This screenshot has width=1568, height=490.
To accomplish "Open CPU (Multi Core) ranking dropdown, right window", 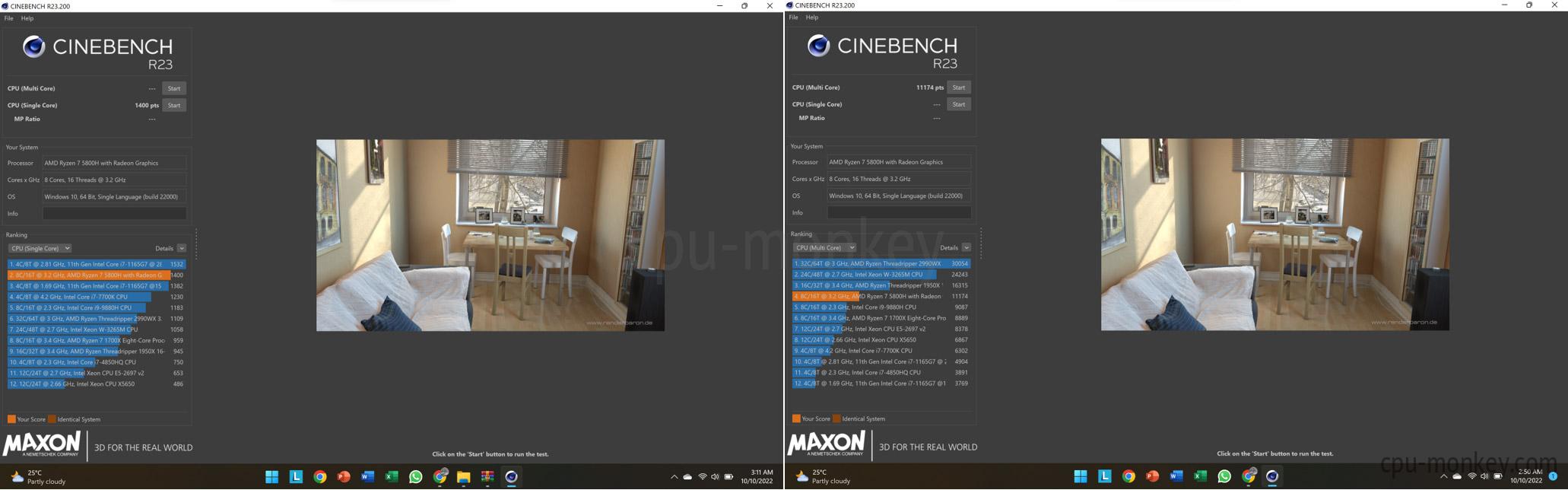I will click(x=825, y=247).
